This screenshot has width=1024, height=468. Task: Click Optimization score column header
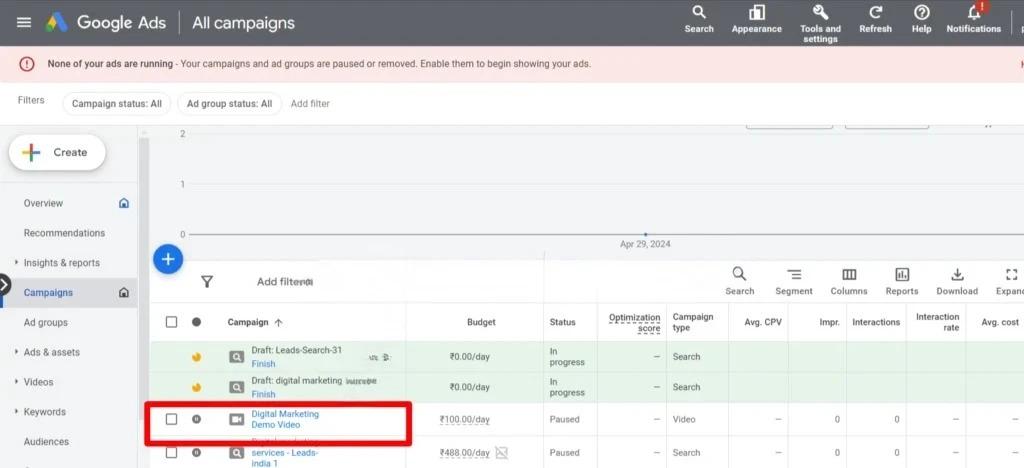634,322
